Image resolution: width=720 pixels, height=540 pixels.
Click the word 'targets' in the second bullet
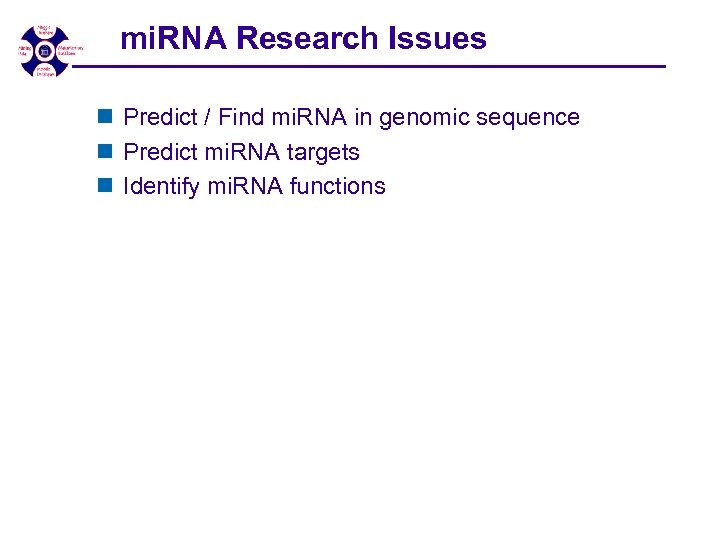pos(322,153)
